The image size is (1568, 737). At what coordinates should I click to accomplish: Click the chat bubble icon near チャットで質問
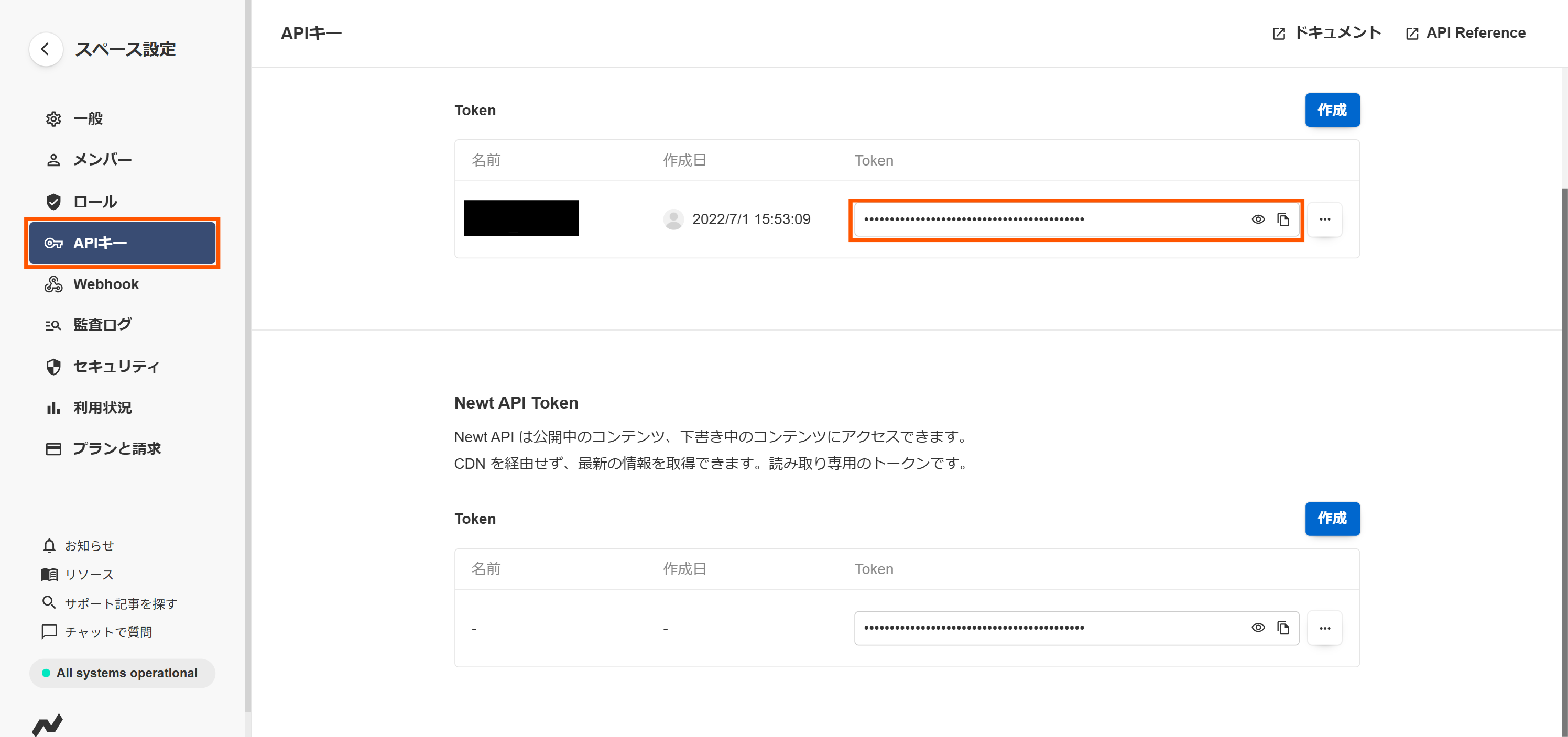click(49, 632)
